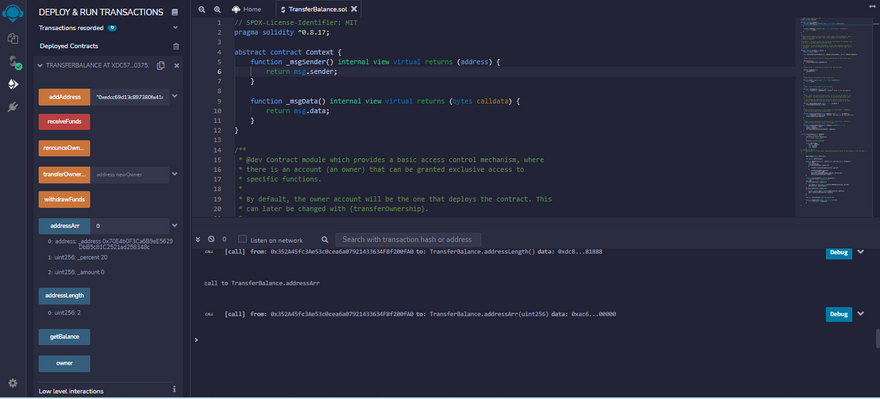Debug the addressLength call transaction

pyautogui.click(x=838, y=252)
